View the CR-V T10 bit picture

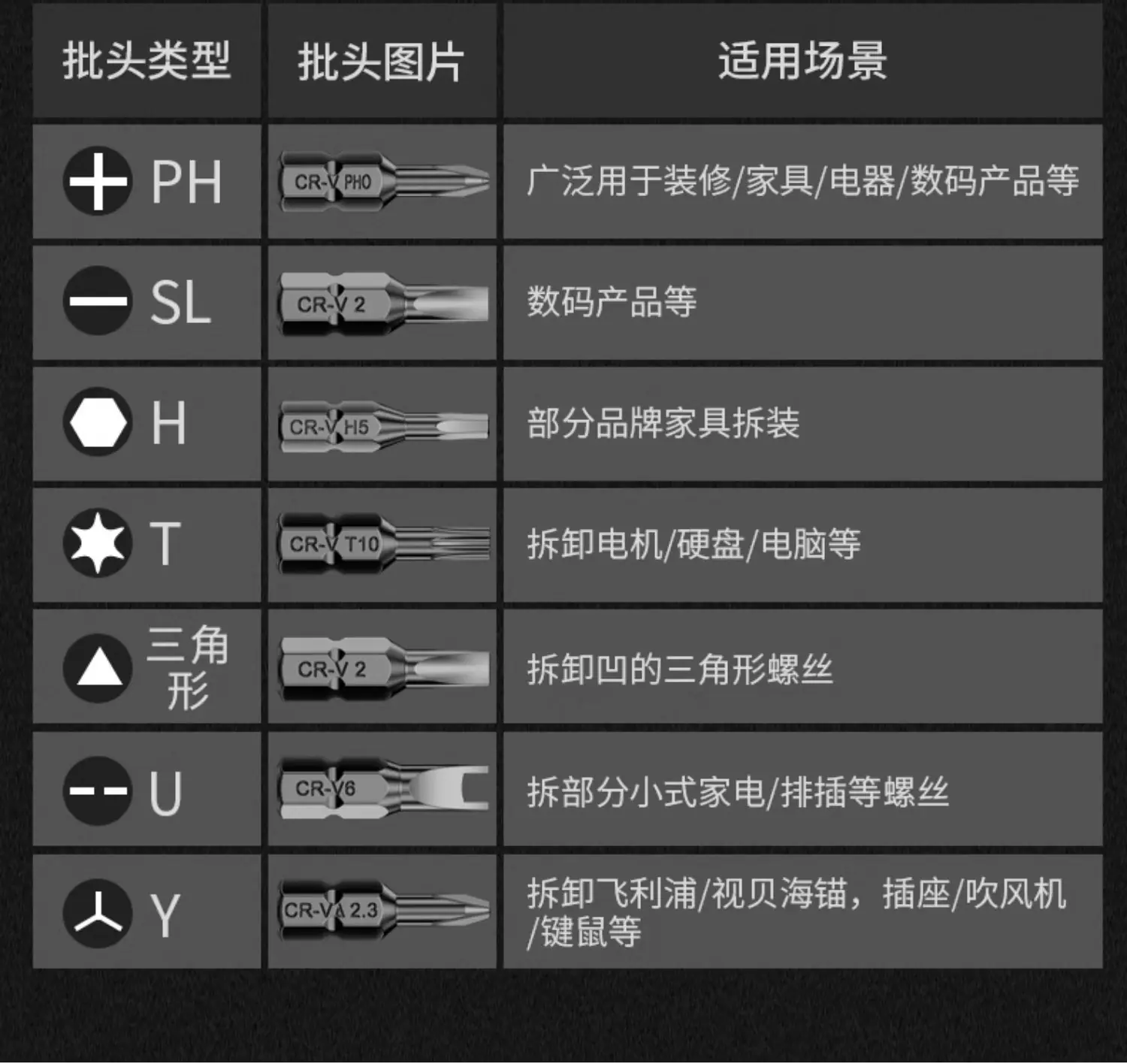[x=383, y=543]
